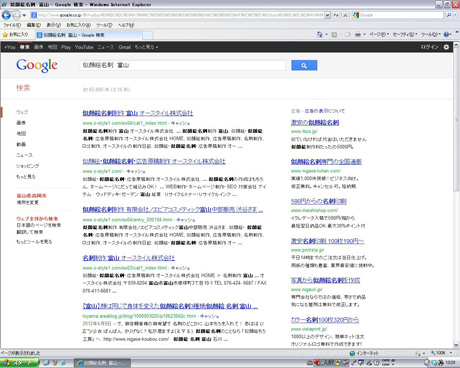Viewport: 460px width, 368px height.
Task: Select ショッピング in left sidebar
Action: click(28, 166)
